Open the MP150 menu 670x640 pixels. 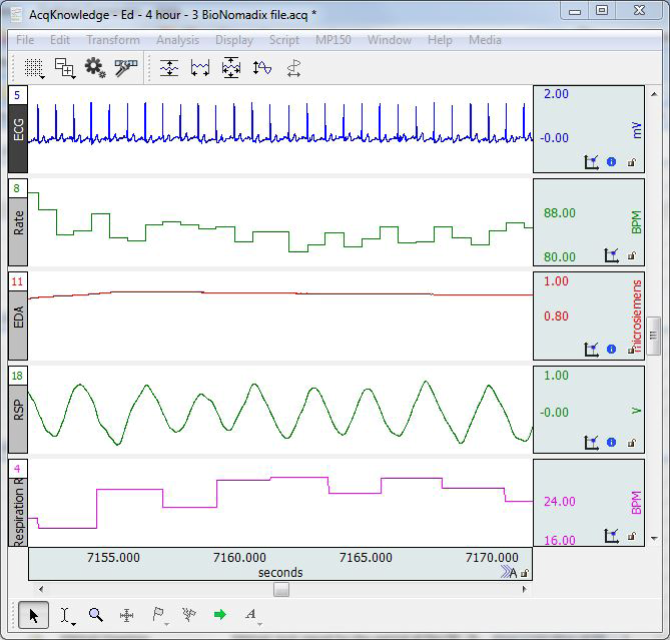pos(333,40)
